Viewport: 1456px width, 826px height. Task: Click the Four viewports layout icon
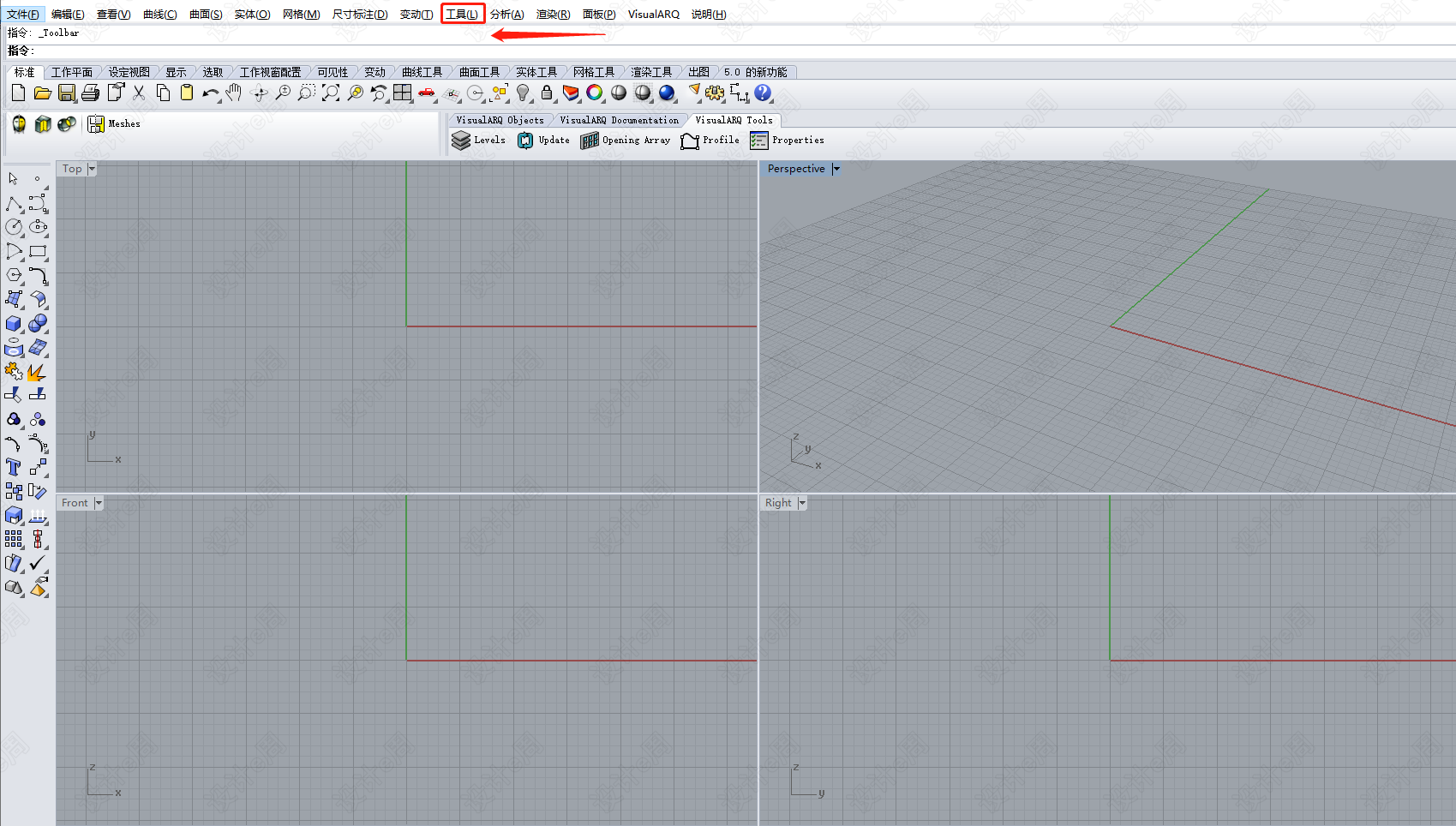(403, 93)
